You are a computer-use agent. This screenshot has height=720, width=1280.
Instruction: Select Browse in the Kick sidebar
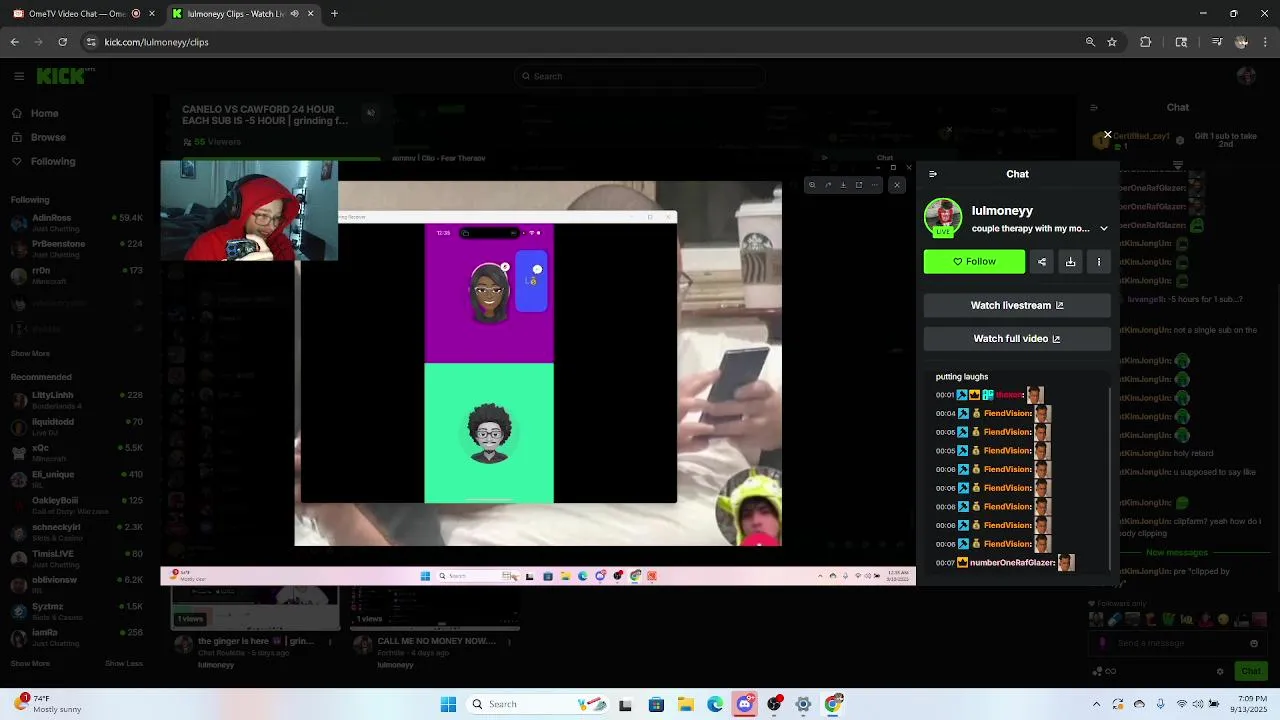(x=47, y=137)
